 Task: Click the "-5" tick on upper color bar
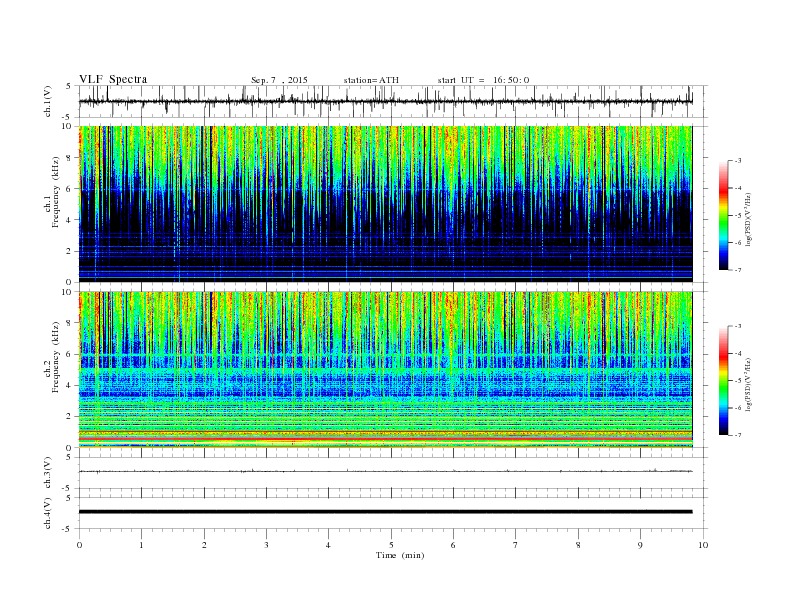pyautogui.click(x=737, y=215)
